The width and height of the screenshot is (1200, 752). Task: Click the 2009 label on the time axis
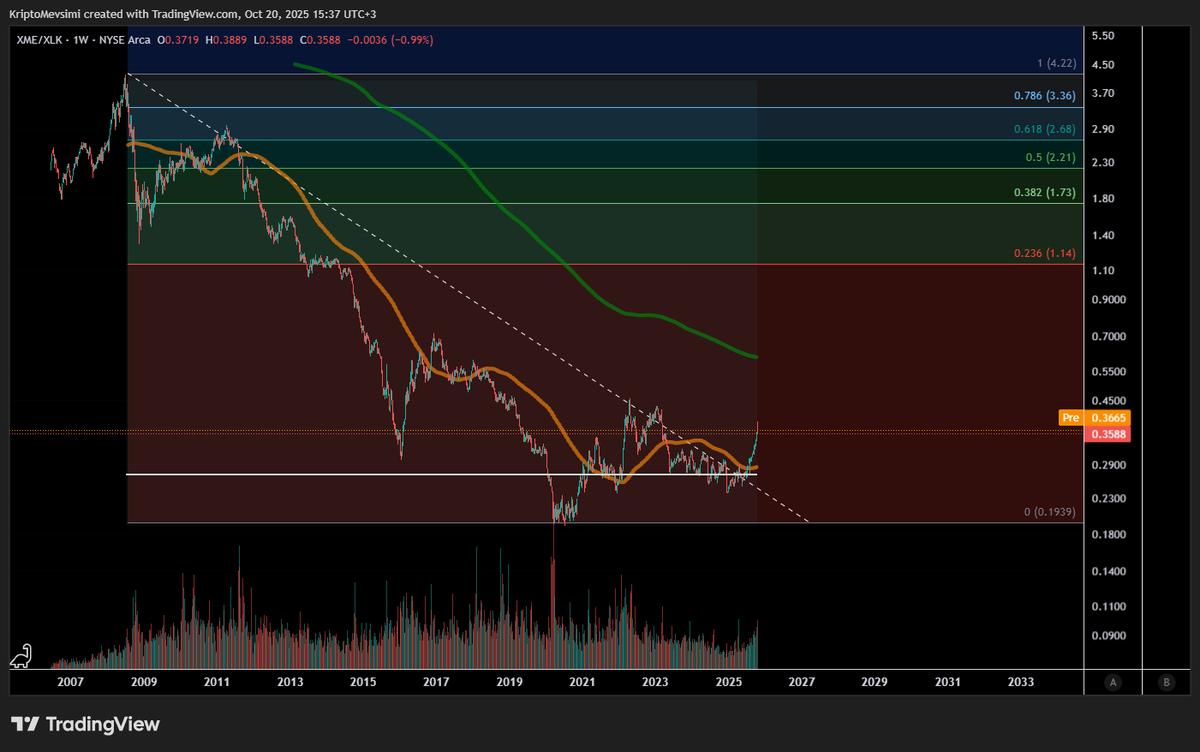[143, 682]
